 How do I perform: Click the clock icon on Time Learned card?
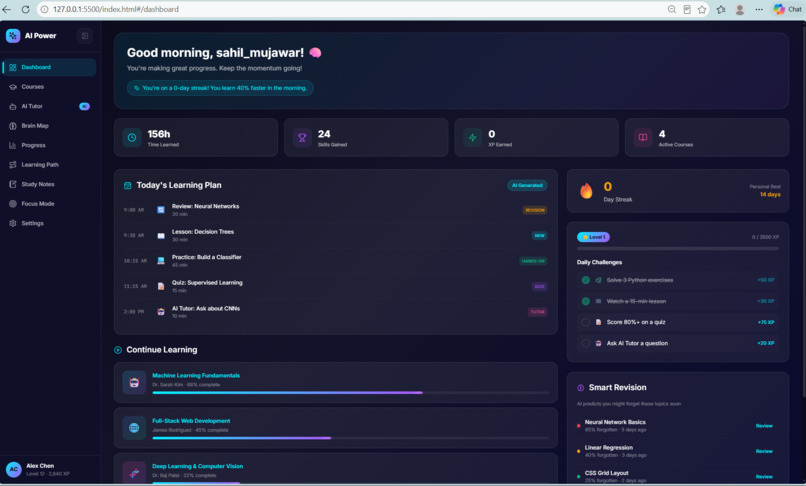pyautogui.click(x=132, y=138)
